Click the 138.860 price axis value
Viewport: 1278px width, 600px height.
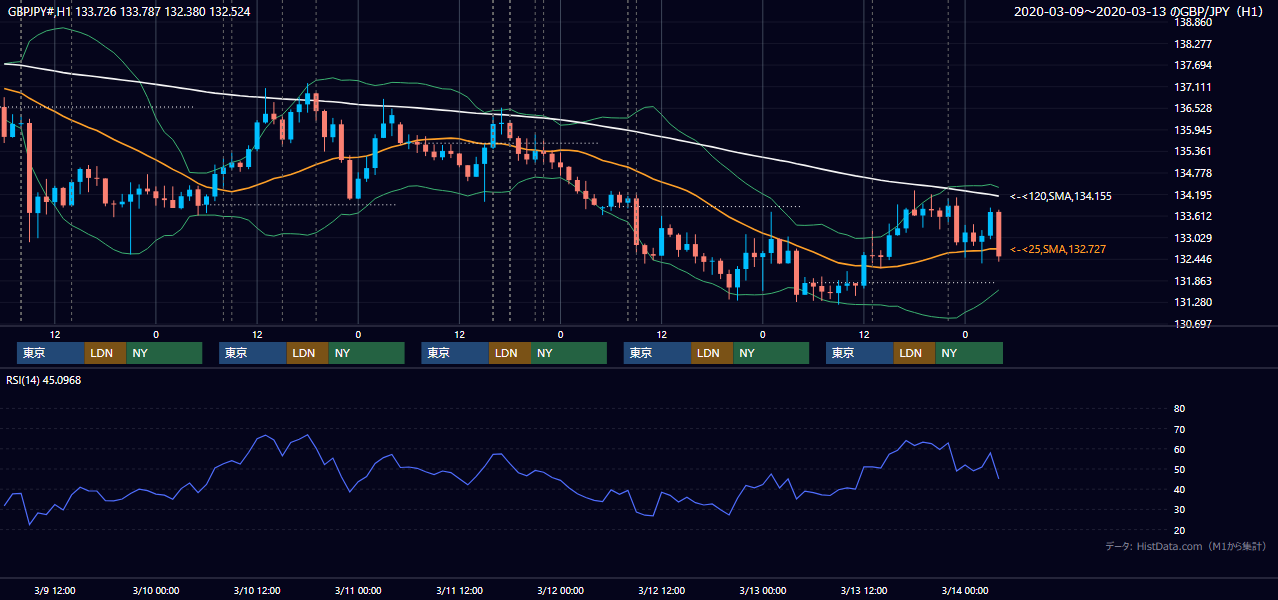tap(1192, 22)
